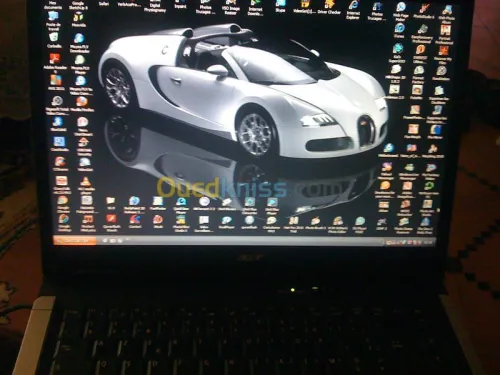Open the EasyRecovery Professional shortcut

click(x=422, y=34)
